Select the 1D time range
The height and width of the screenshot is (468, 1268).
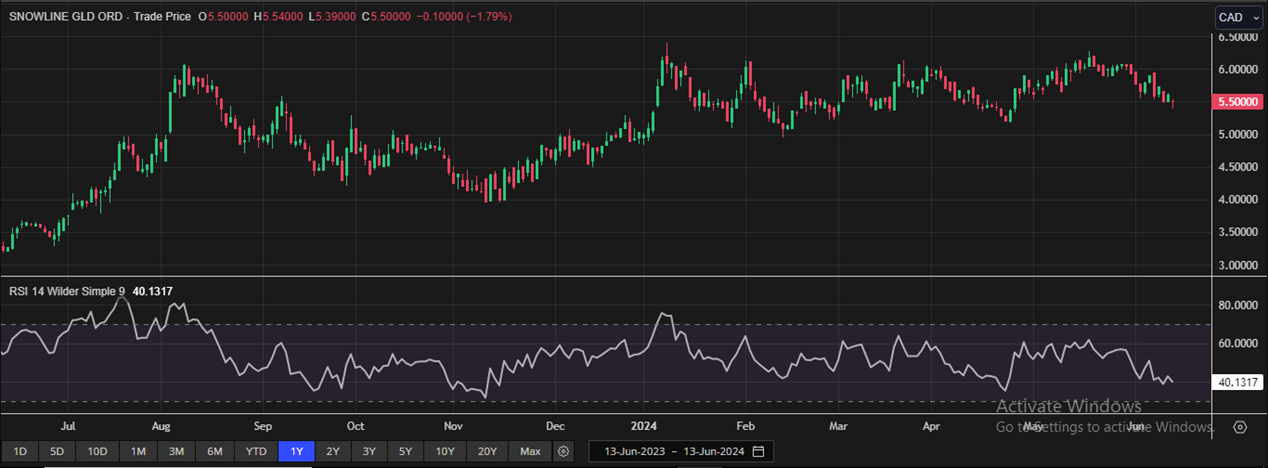pyautogui.click(x=20, y=451)
